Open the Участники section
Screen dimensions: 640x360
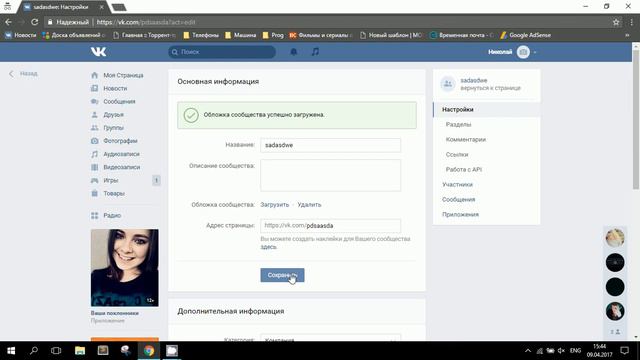457,184
